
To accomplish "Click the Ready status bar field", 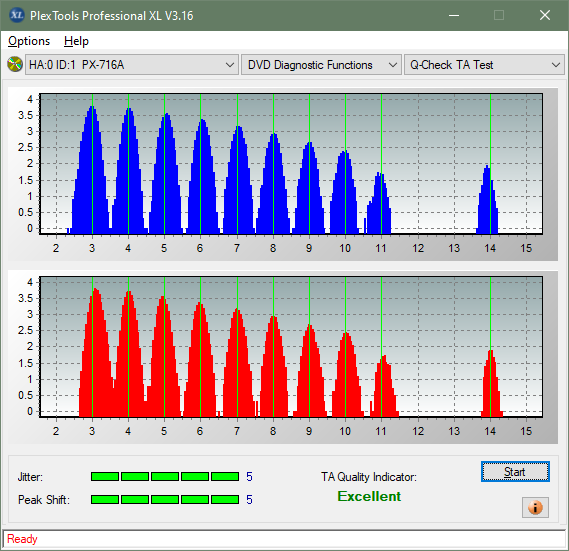I will (284, 539).
